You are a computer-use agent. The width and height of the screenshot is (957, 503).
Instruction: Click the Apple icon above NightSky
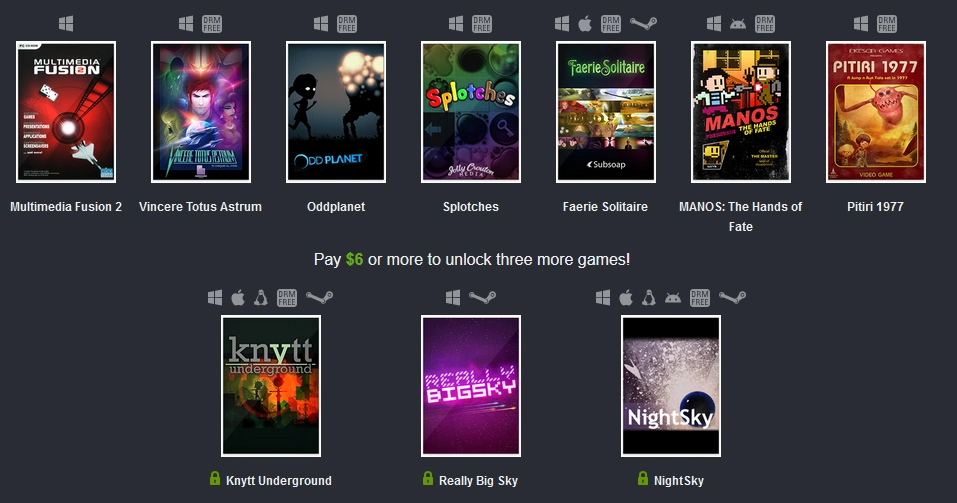(x=626, y=297)
